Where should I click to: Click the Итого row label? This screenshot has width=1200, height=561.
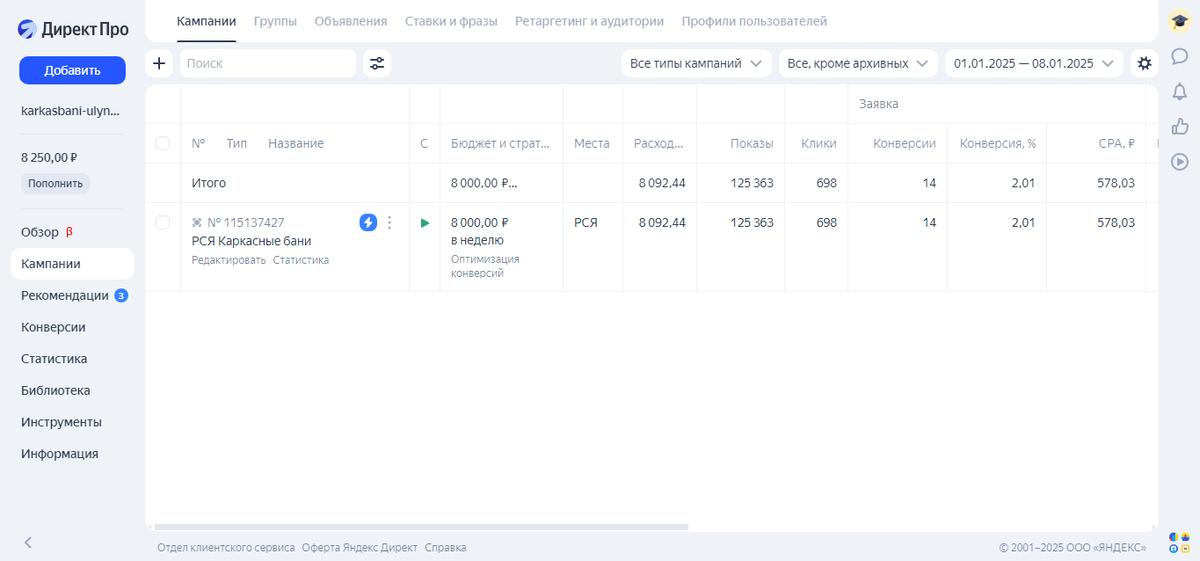tap(209, 184)
